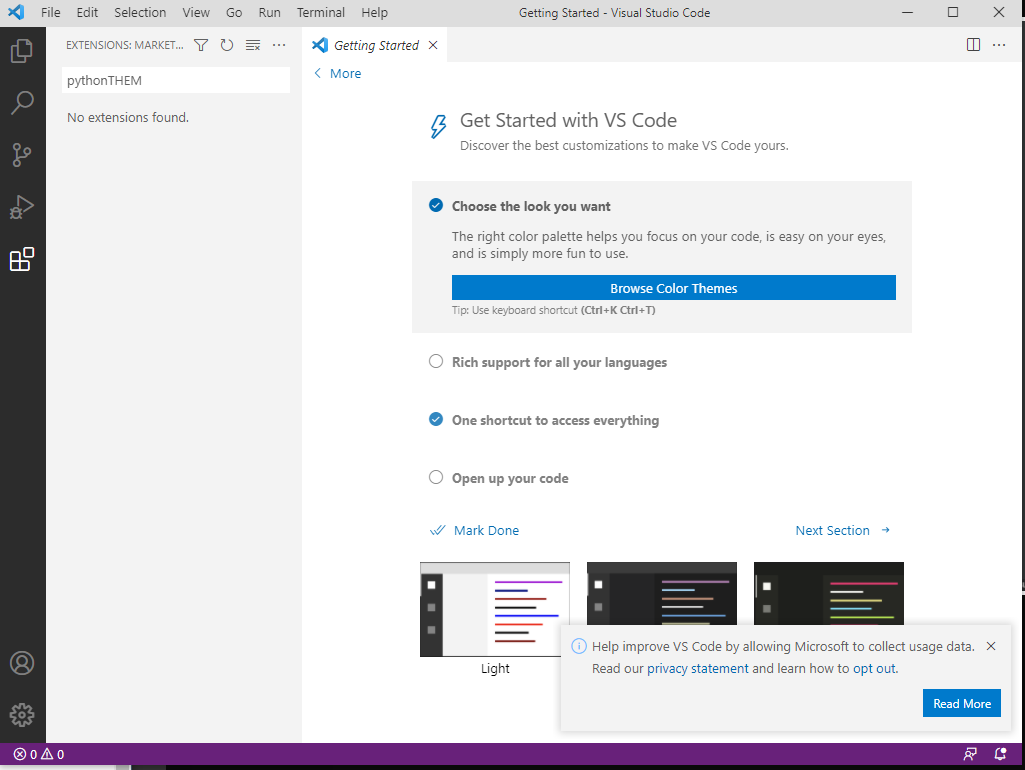Screen dimensions: 1025x770
Task: Select the rightmost high-contrast dark theme thumbnail
Action: coord(829,593)
